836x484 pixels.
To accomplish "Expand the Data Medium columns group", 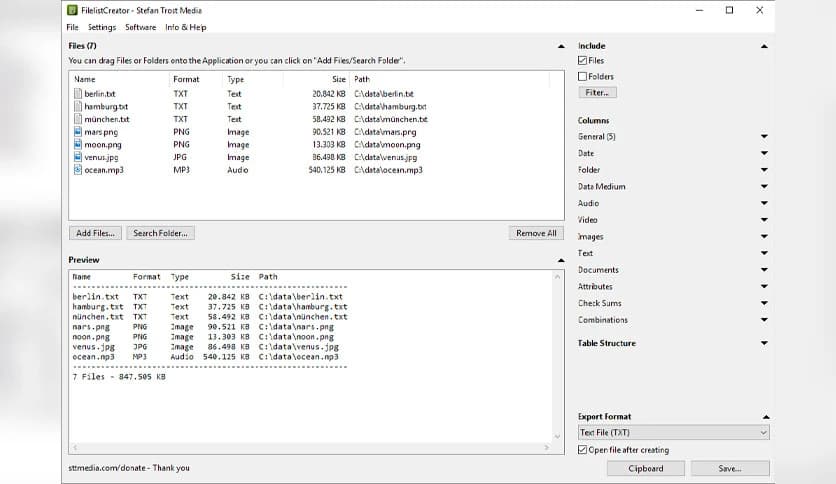I will 764,187.
